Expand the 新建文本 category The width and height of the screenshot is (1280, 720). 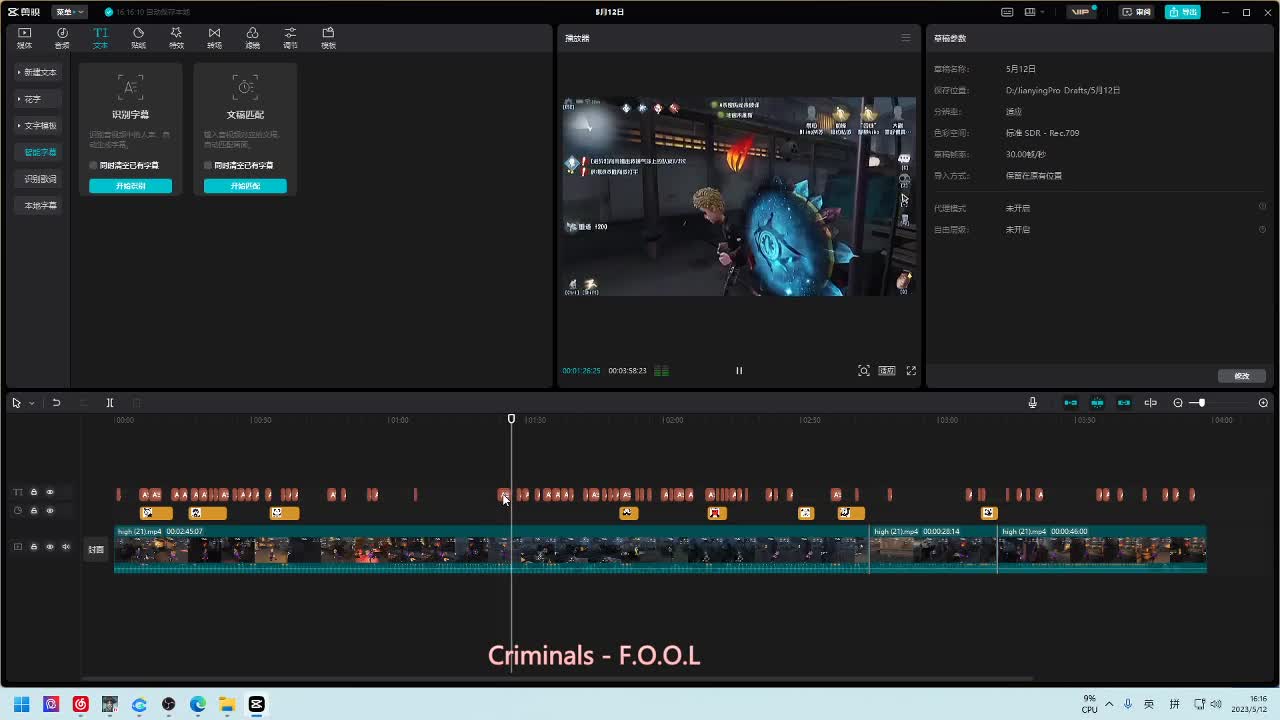[38, 72]
